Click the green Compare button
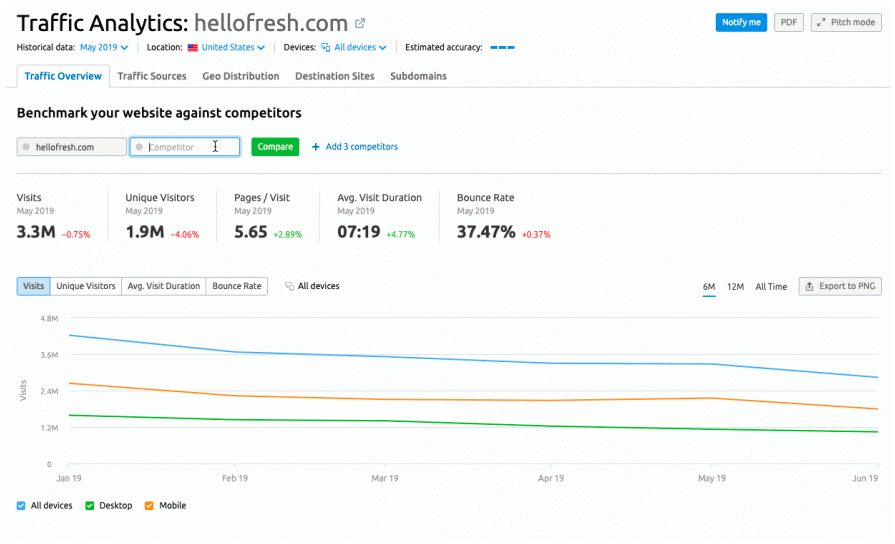The image size is (895, 544). [x=275, y=147]
